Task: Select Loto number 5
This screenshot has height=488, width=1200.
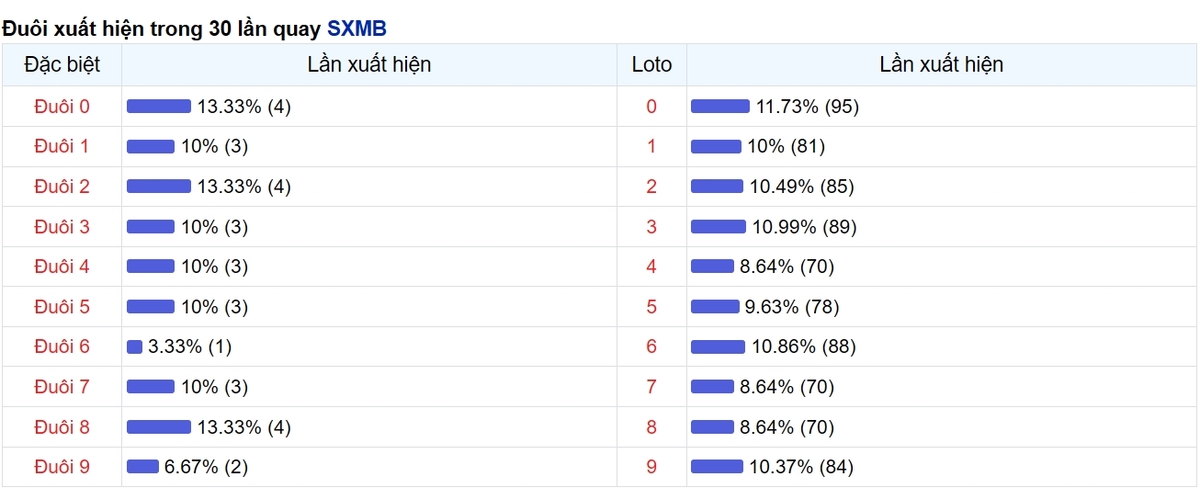Action: click(x=652, y=307)
